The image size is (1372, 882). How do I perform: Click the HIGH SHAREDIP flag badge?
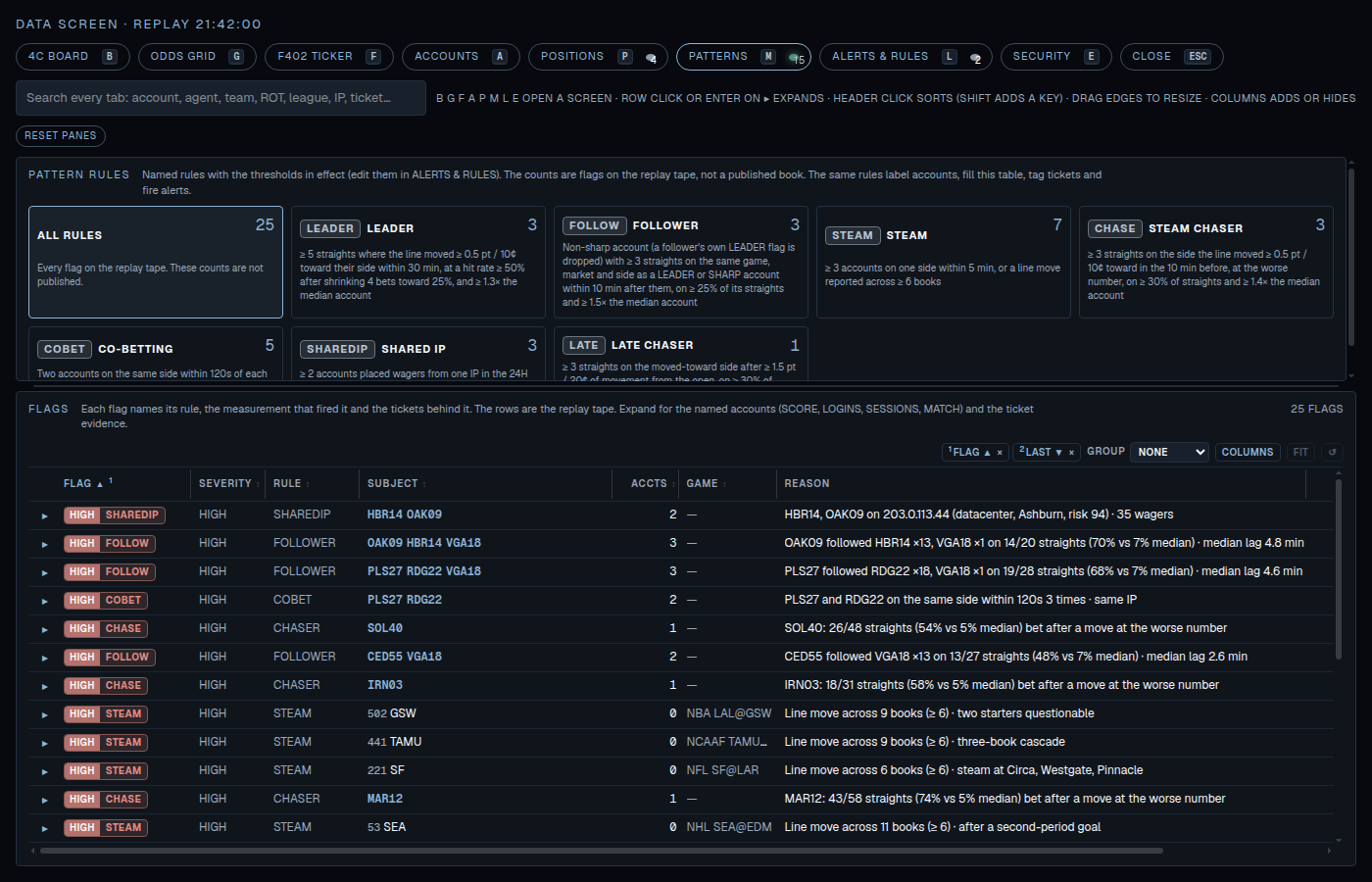(x=115, y=515)
